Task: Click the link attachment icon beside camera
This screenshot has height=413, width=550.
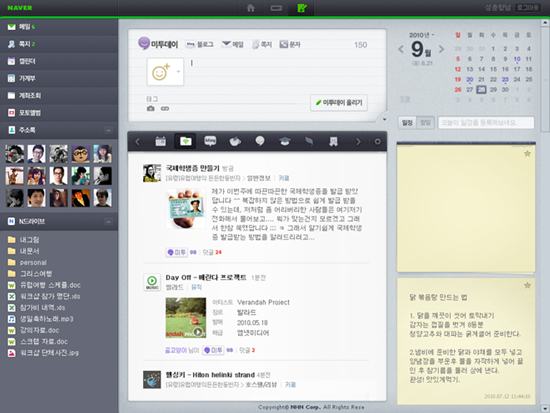Action: coord(165,108)
